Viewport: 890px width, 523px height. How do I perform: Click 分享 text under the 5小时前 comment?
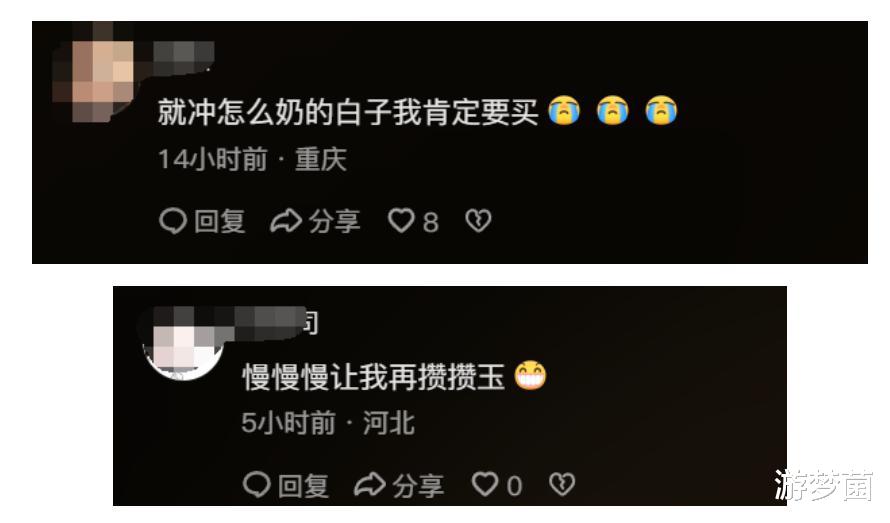click(418, 486)
